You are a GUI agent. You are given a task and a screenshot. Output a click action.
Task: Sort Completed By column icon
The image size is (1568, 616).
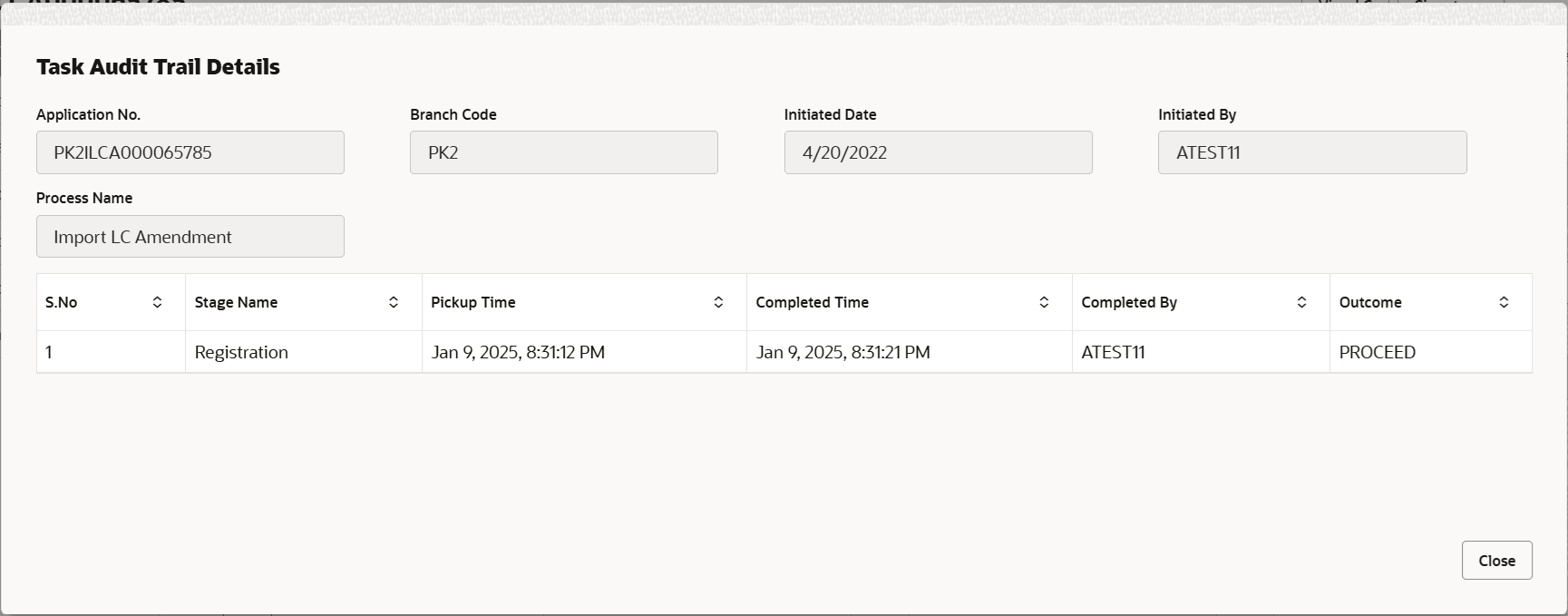(x=1301, y=302)
